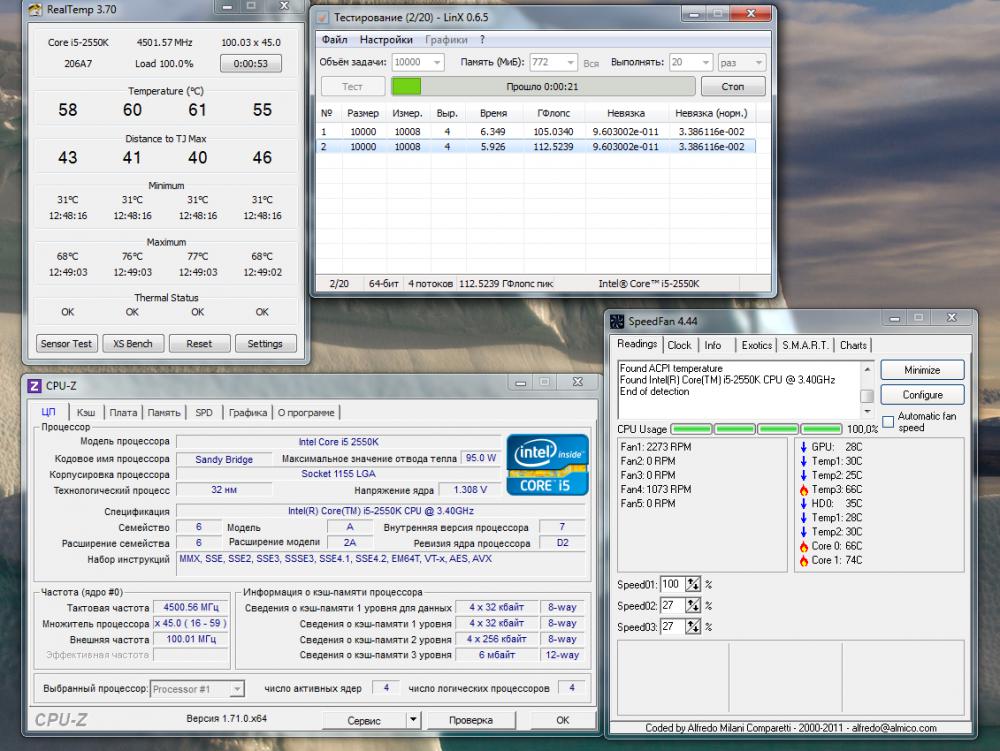The image size is (1000, 751).
Task: Click the LinX test progress bar
Action: 543,86
